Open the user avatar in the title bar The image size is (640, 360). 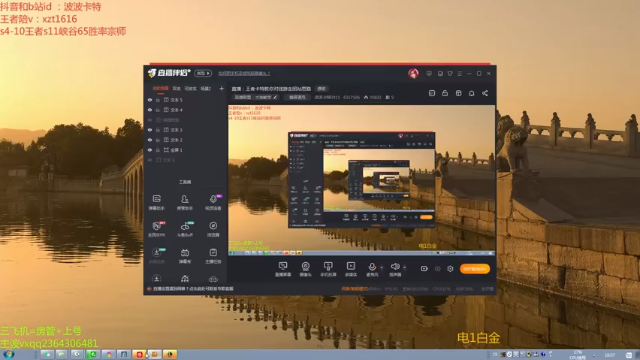pos(413,73)
